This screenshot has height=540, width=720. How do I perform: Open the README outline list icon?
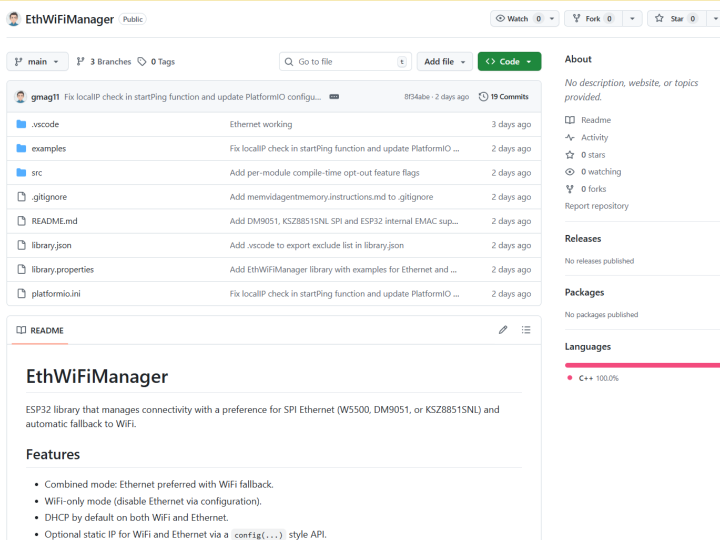526,330
